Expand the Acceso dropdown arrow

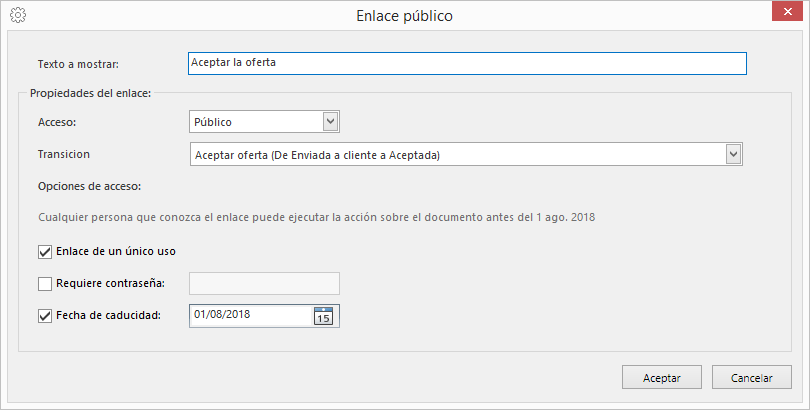[x=331, y=122]
